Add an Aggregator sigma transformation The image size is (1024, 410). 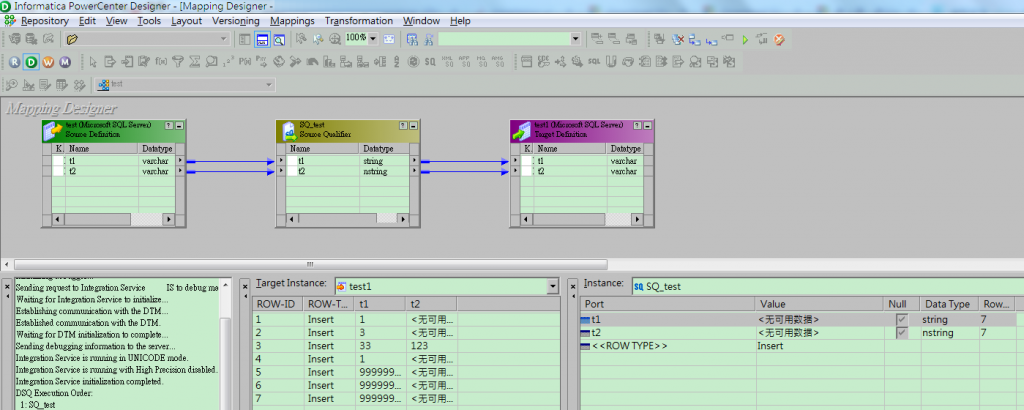tap(195, 62)
